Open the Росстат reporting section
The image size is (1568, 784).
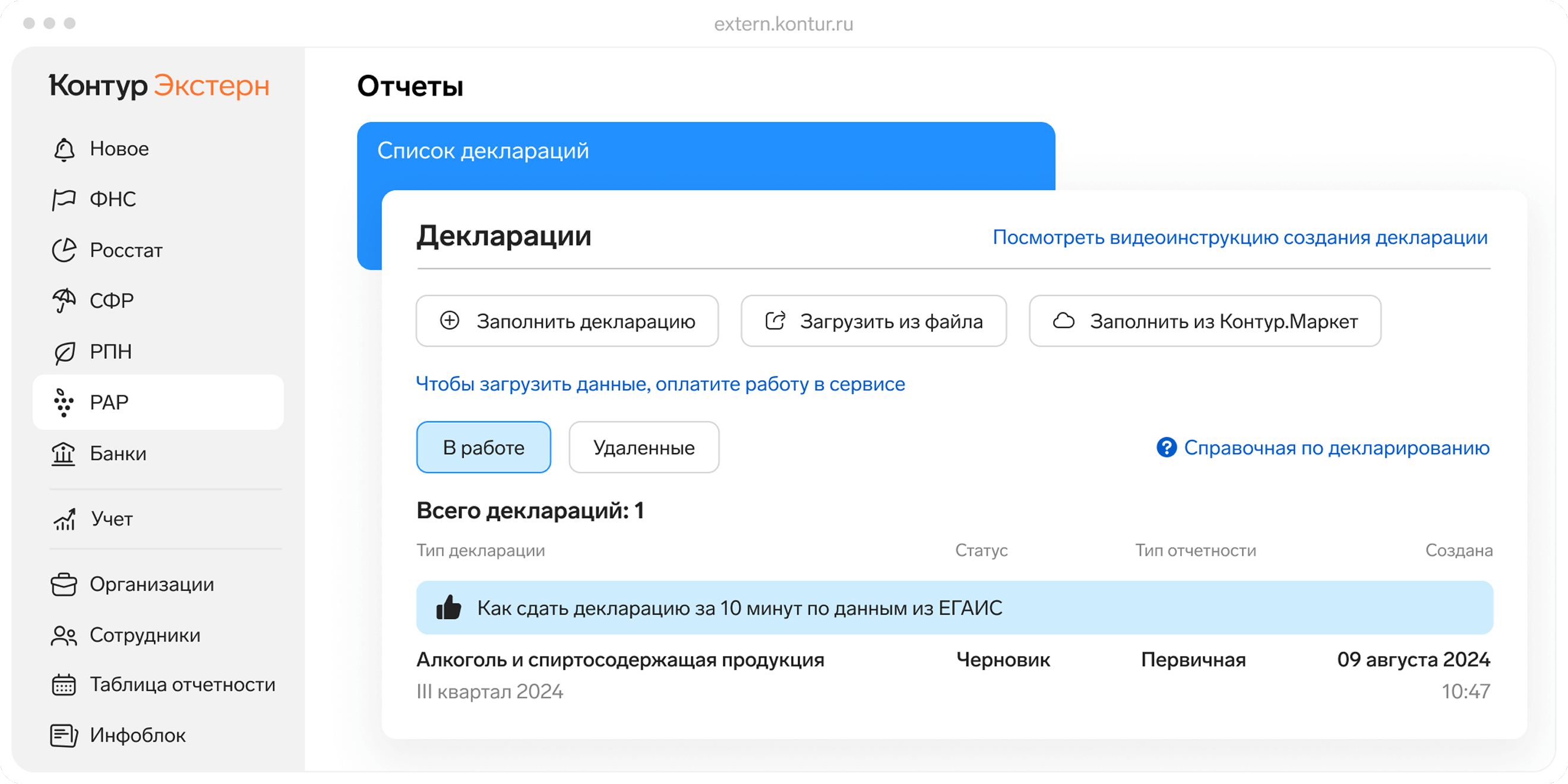click(x=126, y=250)
